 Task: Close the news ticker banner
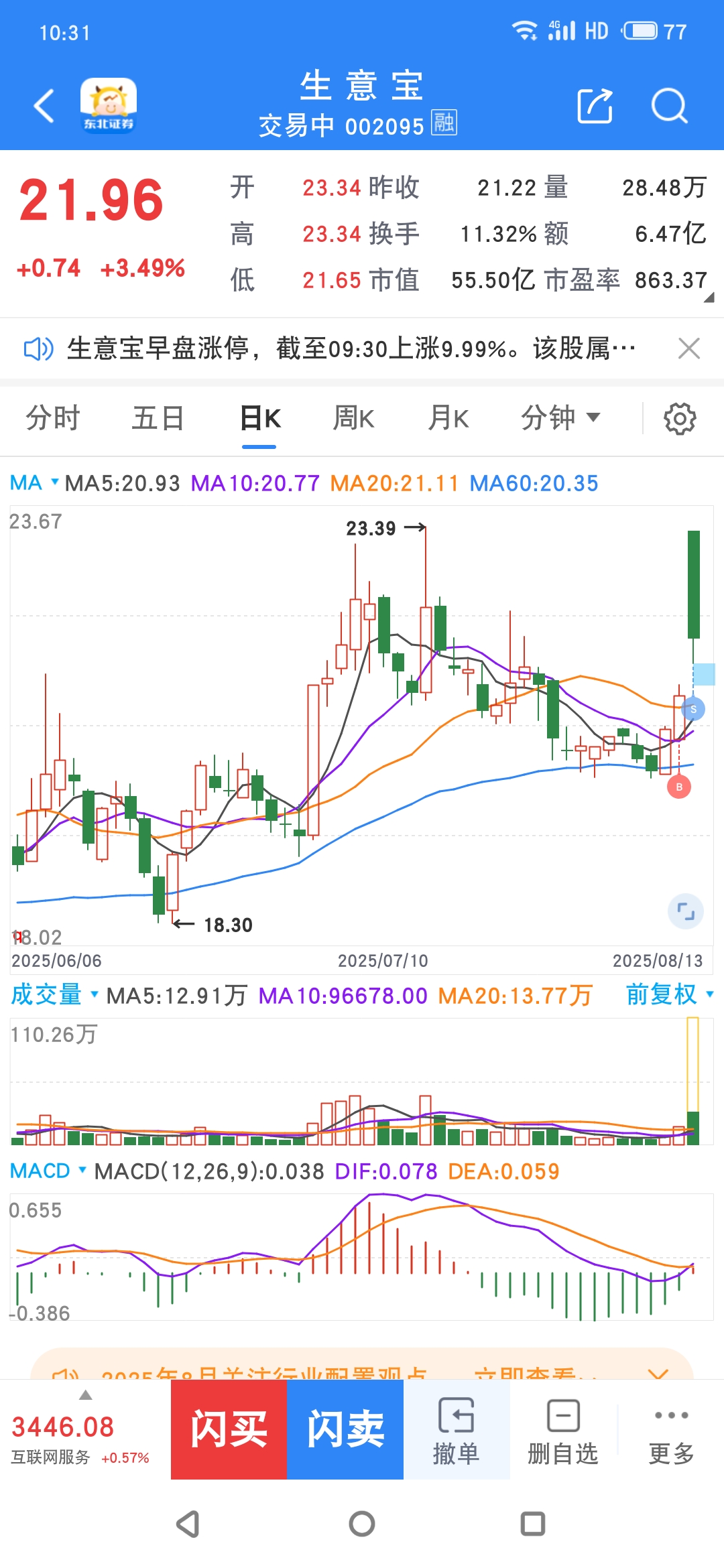689,348
